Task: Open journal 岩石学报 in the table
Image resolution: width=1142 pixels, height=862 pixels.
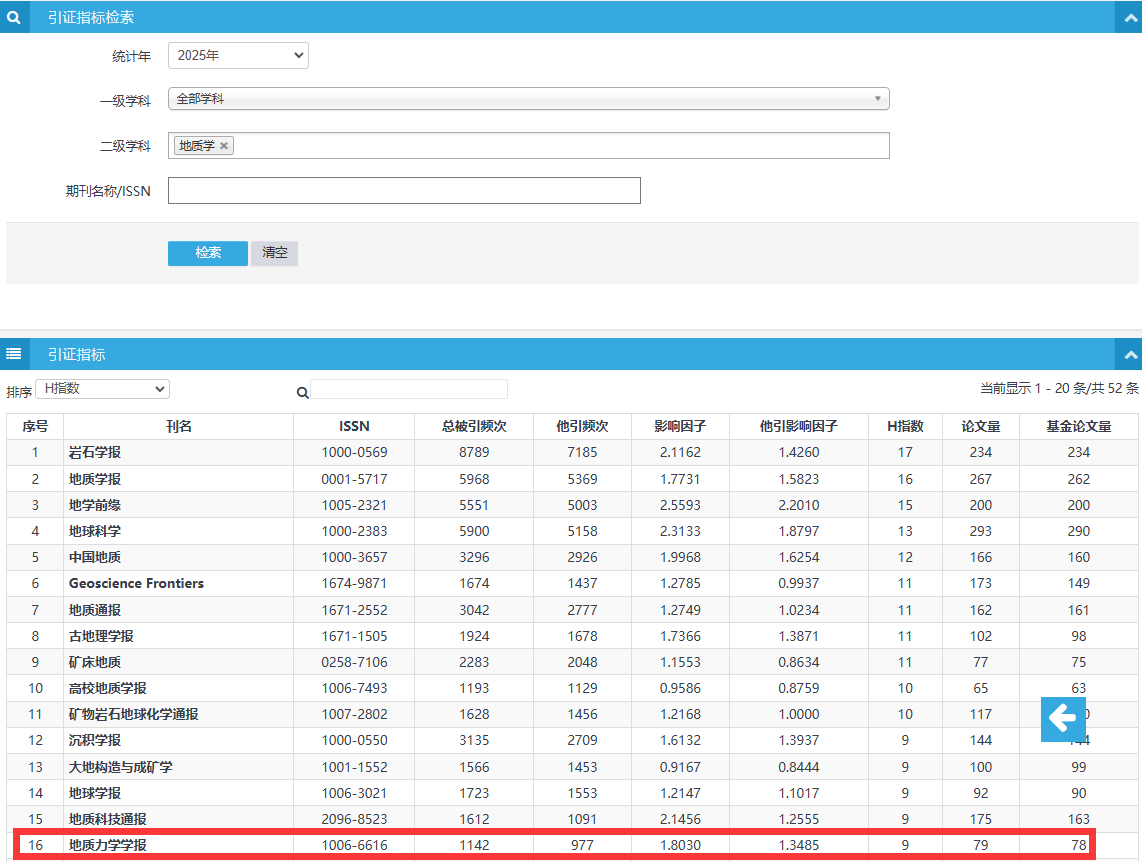Action: [95, 452]
